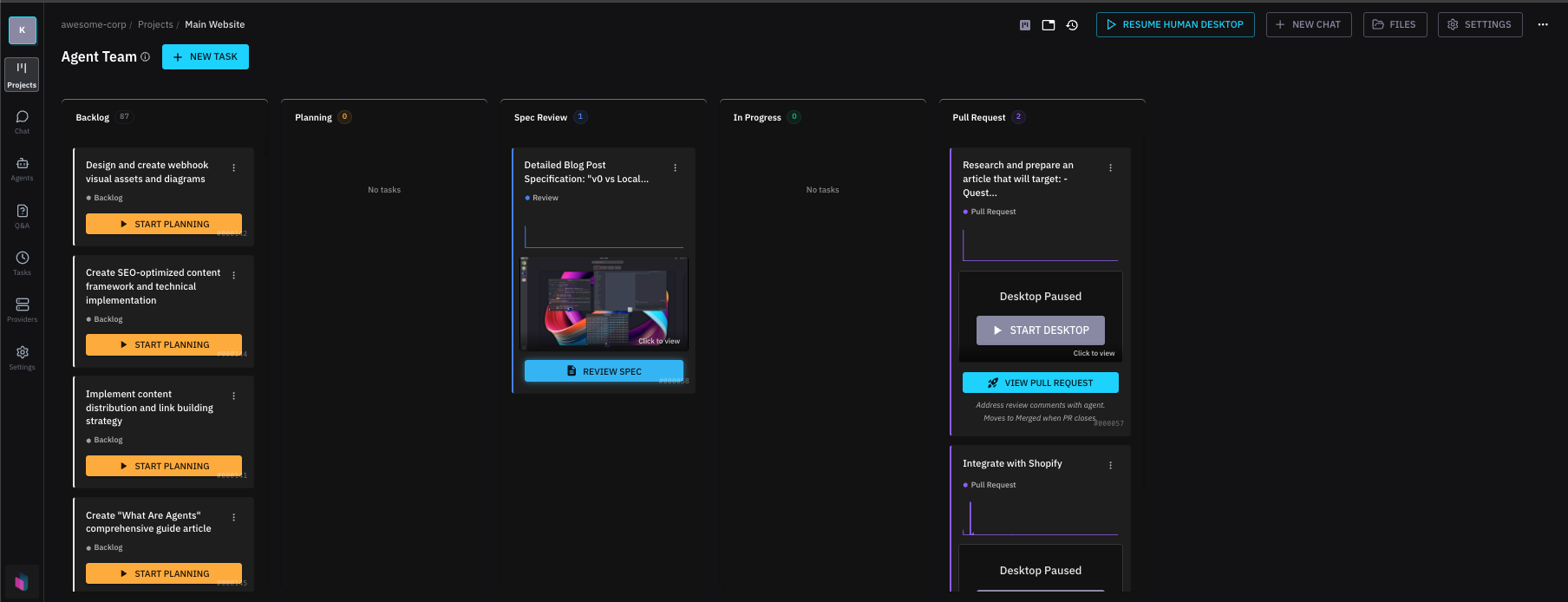Viewport: 1568px width, 602px height.
Task: Click the history clock icon in header
Action: coord(1072,25)
